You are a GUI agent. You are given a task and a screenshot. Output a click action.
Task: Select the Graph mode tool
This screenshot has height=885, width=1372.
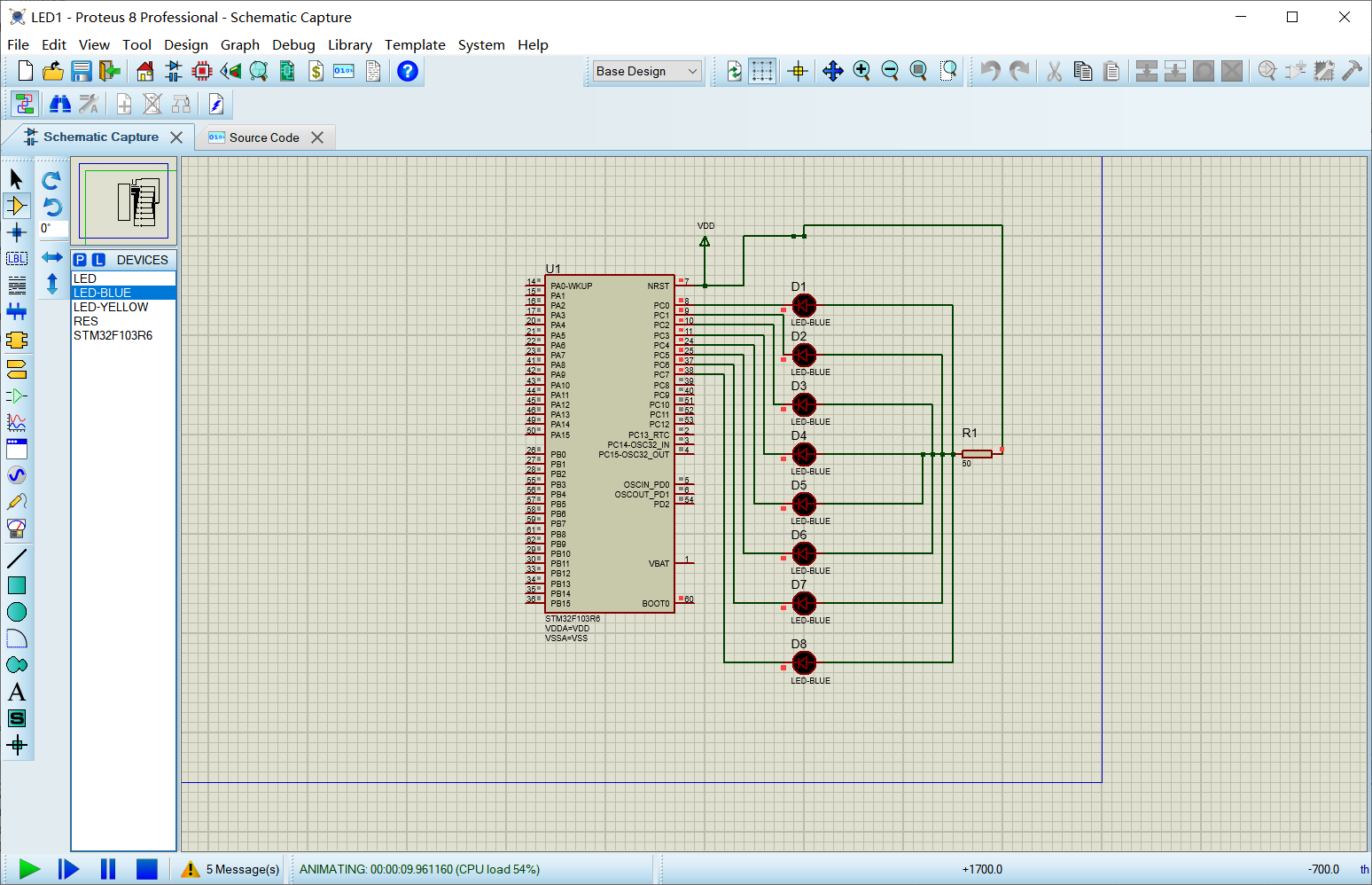16,422
